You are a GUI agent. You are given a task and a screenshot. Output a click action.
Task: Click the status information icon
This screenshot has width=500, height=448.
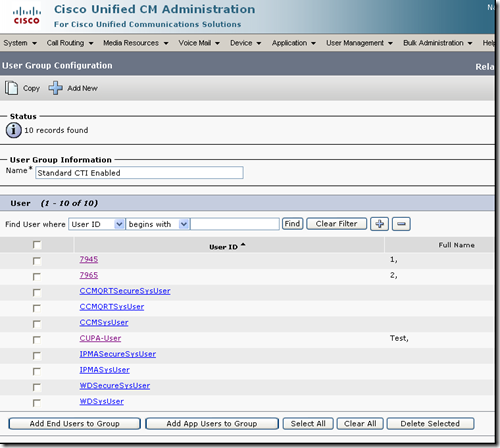14,130
